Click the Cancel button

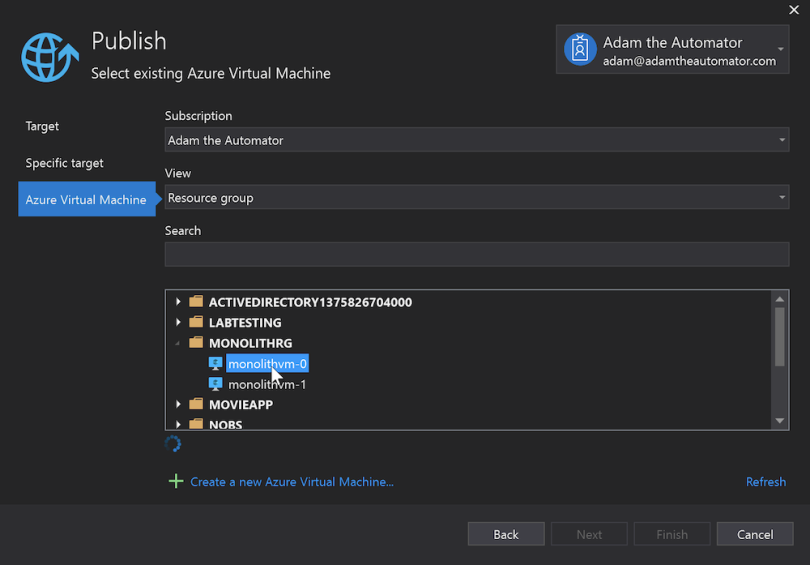pyautogui.click(x=755, y=534)
